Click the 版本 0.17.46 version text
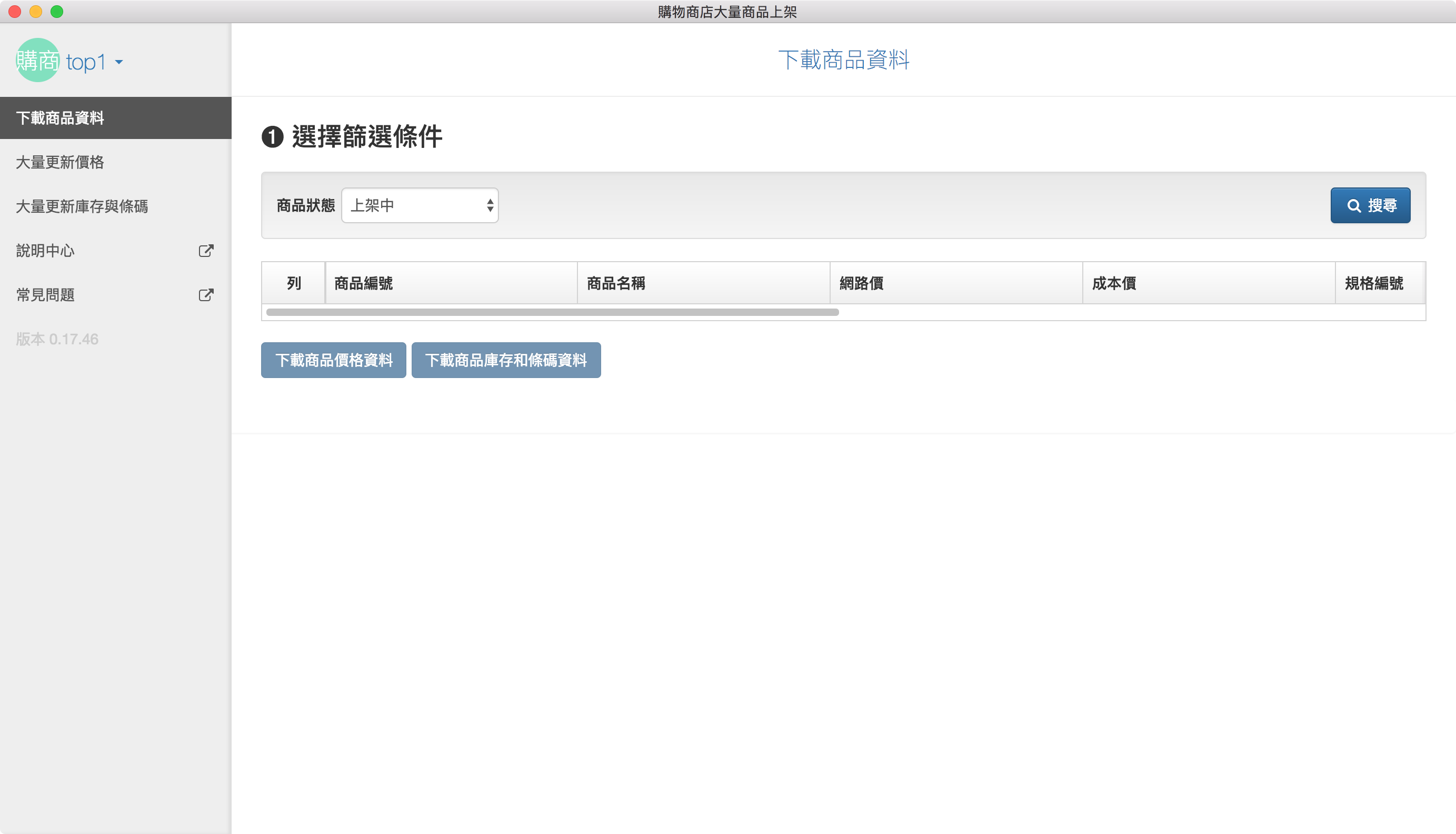The width and height of the screenshot is (1456, 834). click(57, 339)
